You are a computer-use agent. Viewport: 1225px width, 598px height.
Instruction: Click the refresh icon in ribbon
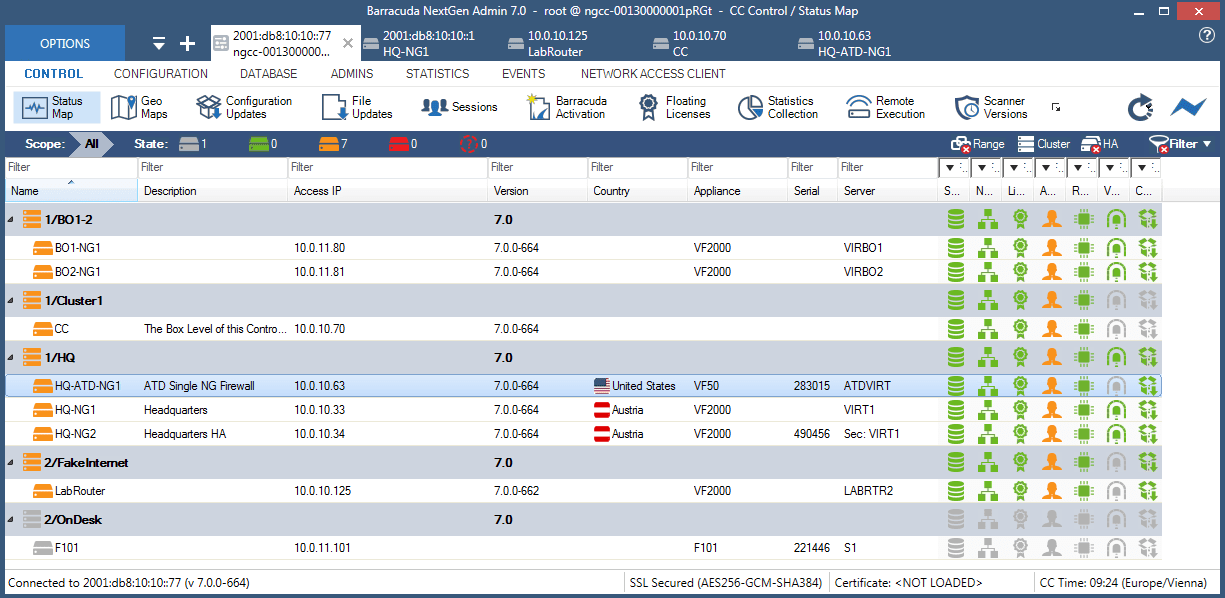(1141, 107)
